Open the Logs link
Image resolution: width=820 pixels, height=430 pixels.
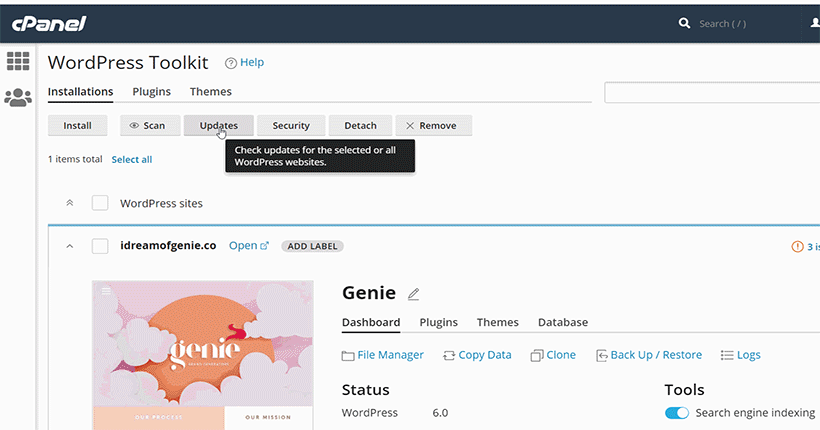coord(741,355)
